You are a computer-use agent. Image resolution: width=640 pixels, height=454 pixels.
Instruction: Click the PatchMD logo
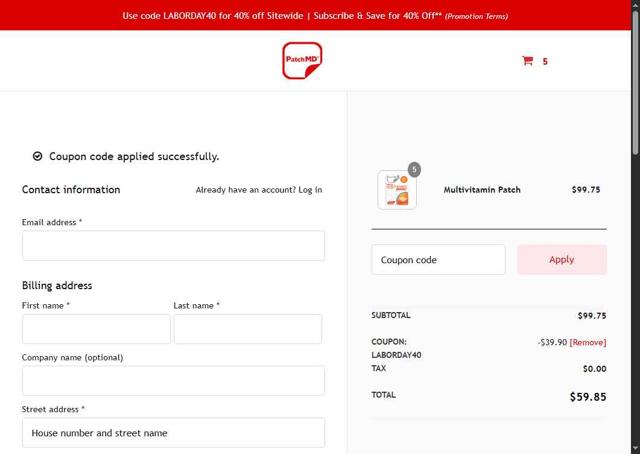tap(302, 60)
